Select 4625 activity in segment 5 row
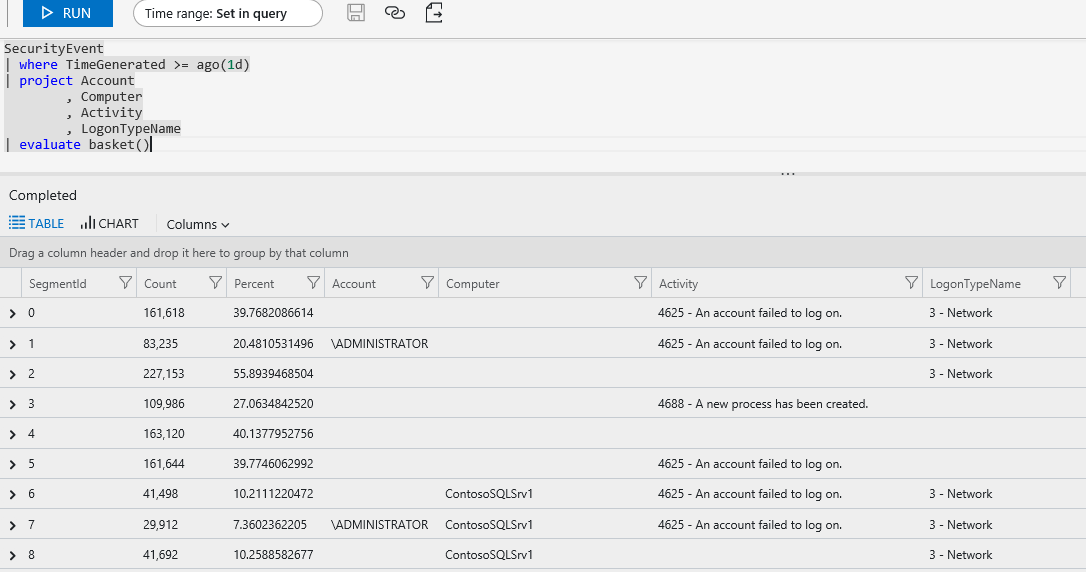1086x572 pixels. tap(749, 464)
